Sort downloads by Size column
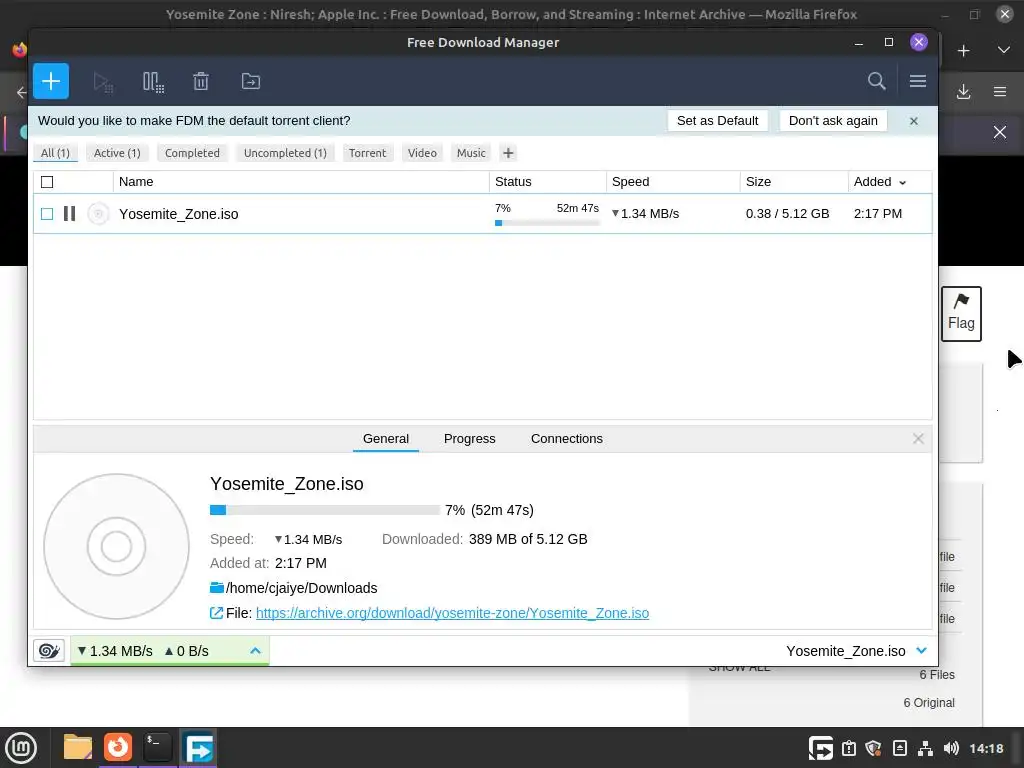The image size is (1024, 768). point(758,182)
